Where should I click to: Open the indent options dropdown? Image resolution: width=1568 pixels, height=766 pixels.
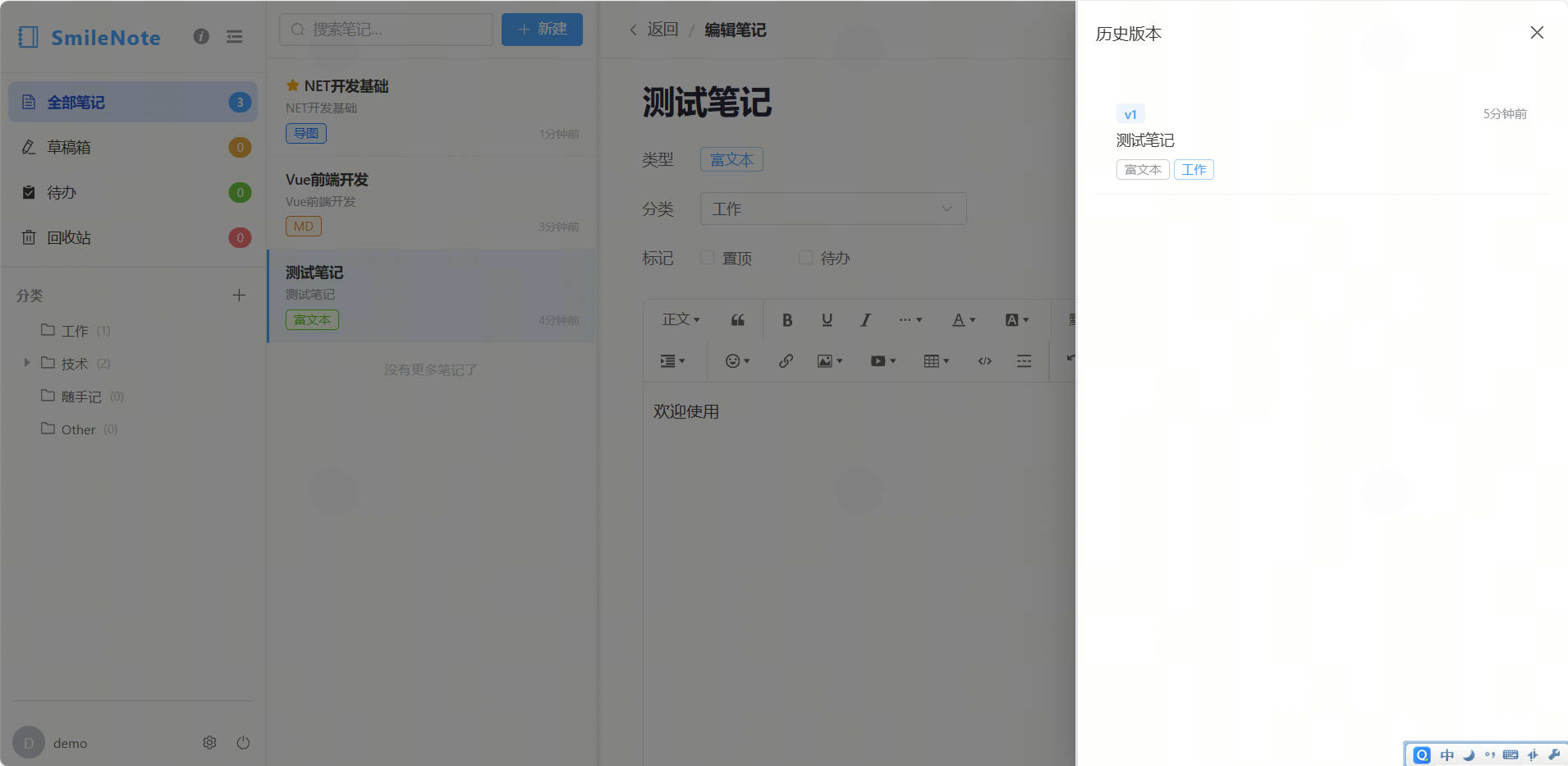(x=672, y=360)
